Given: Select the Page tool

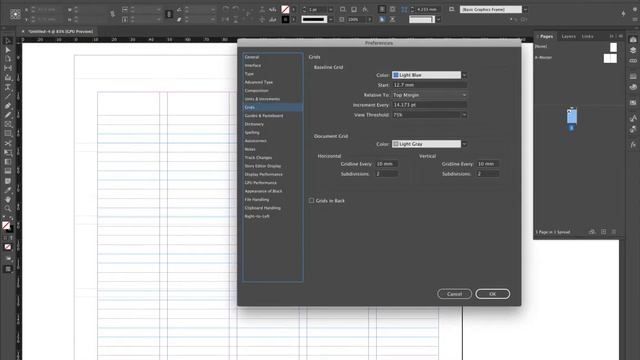Looking at the screenshot, I should pos(8,59).
